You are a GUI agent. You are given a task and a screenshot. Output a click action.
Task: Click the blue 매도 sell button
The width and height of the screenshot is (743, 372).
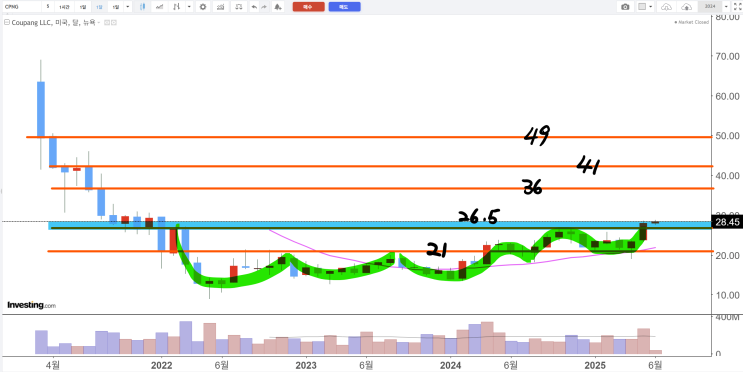pyautogui.click(x=344, y=7)
